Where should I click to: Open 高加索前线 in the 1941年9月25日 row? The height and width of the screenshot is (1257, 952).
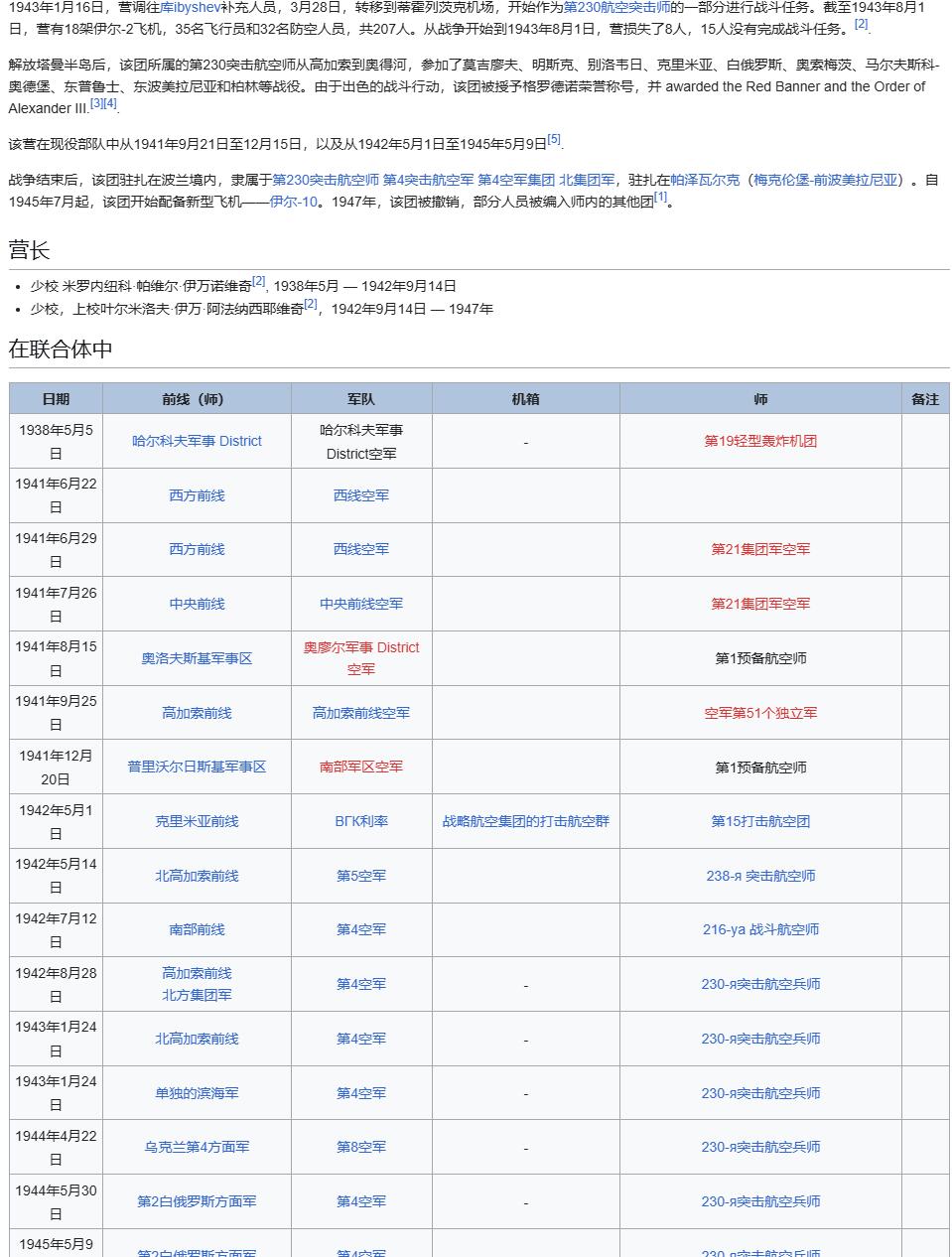(197, 713)
